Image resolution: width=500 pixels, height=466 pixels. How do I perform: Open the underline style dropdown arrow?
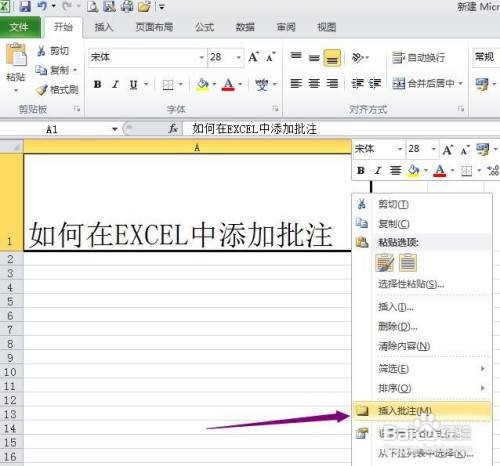click(x=146, y=85)
